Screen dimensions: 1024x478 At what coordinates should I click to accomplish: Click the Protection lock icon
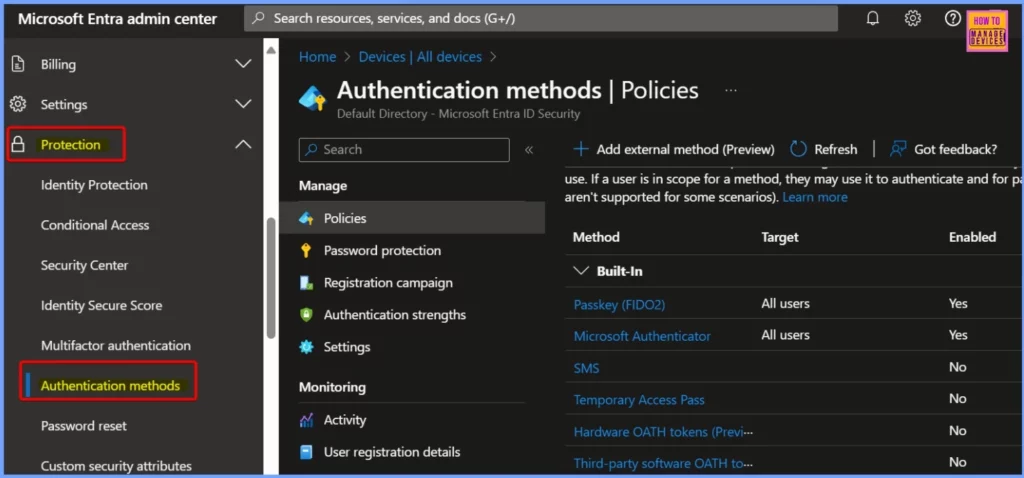pos(18,144)
